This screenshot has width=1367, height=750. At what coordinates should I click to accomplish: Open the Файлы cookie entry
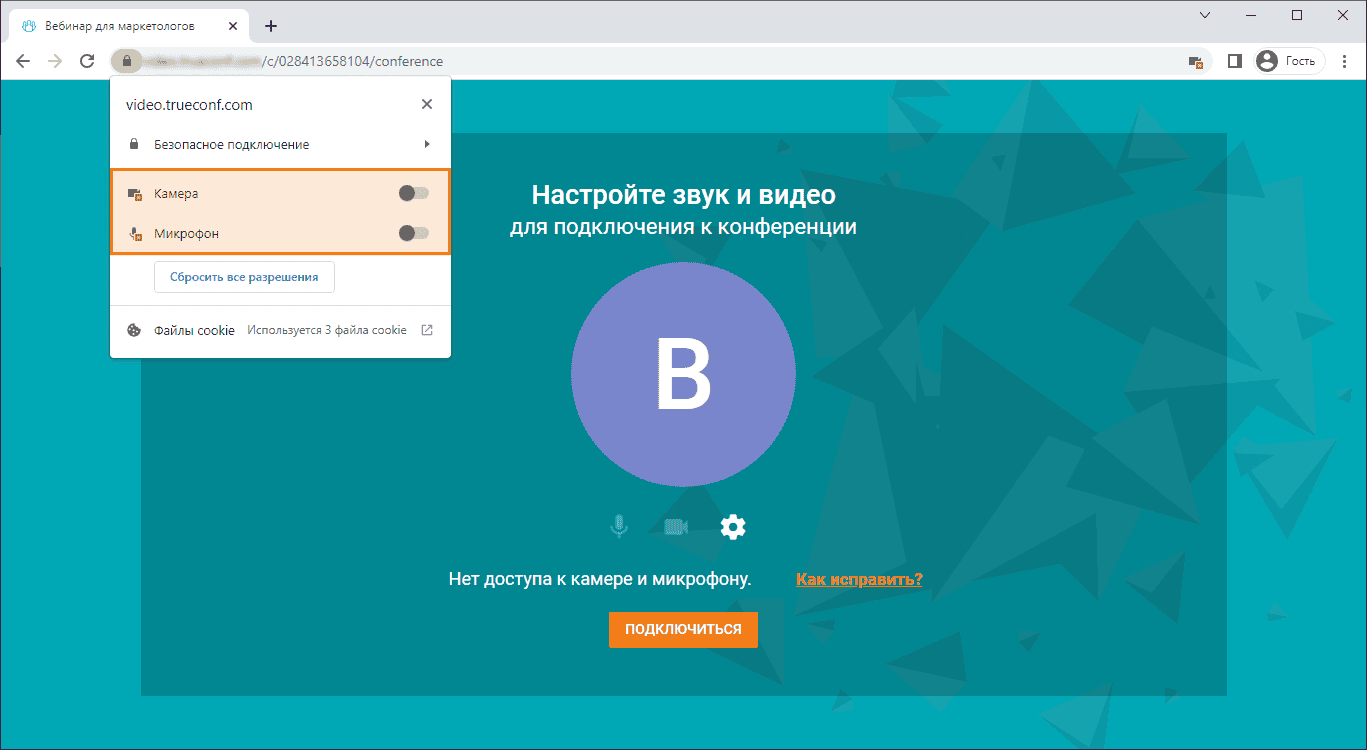(x=280, y=330)
